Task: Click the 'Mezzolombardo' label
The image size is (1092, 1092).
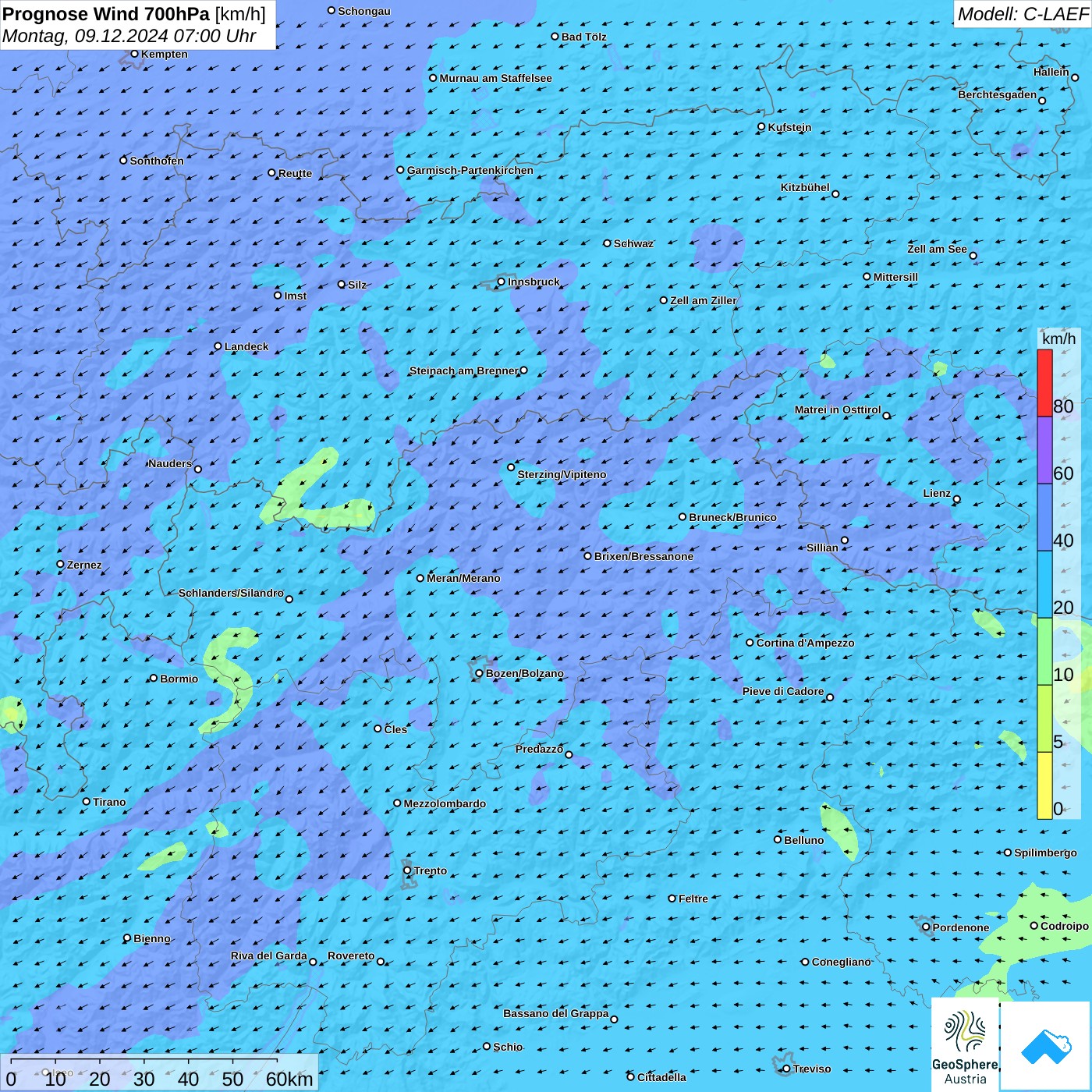Action: [445, 803]
